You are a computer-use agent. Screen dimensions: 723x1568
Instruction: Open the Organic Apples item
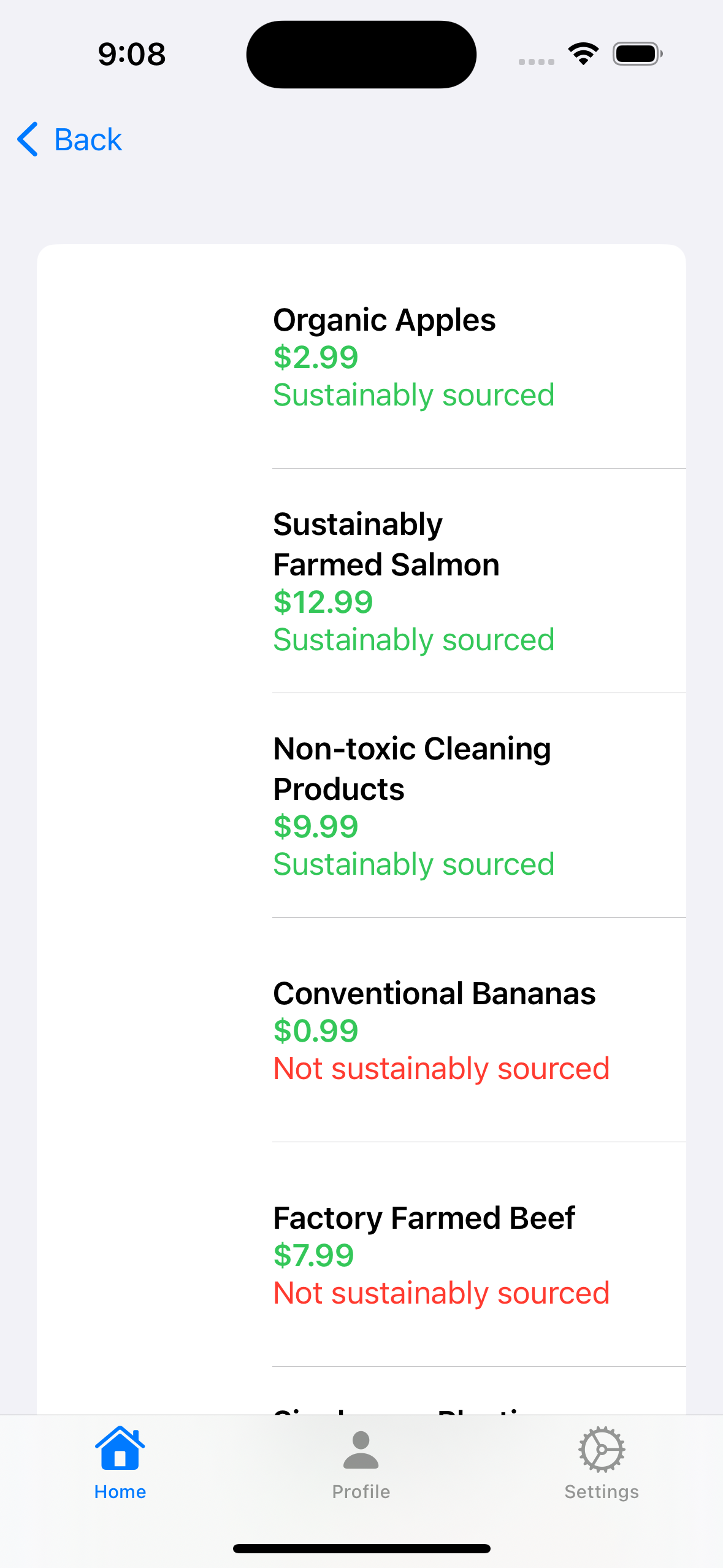pos(361,356)
